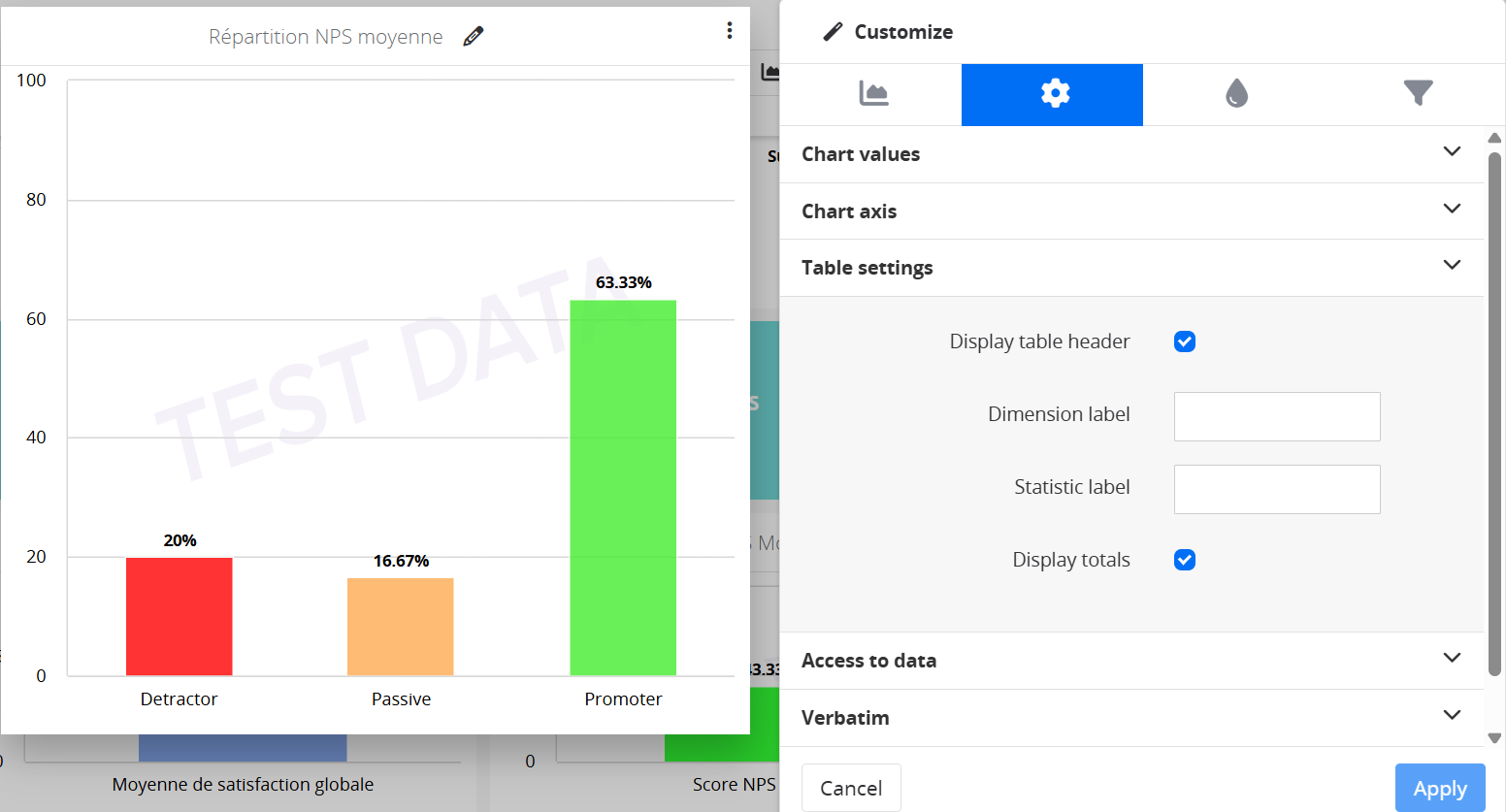
Task: Click the red Detractor bar
Action: (180, 616)
